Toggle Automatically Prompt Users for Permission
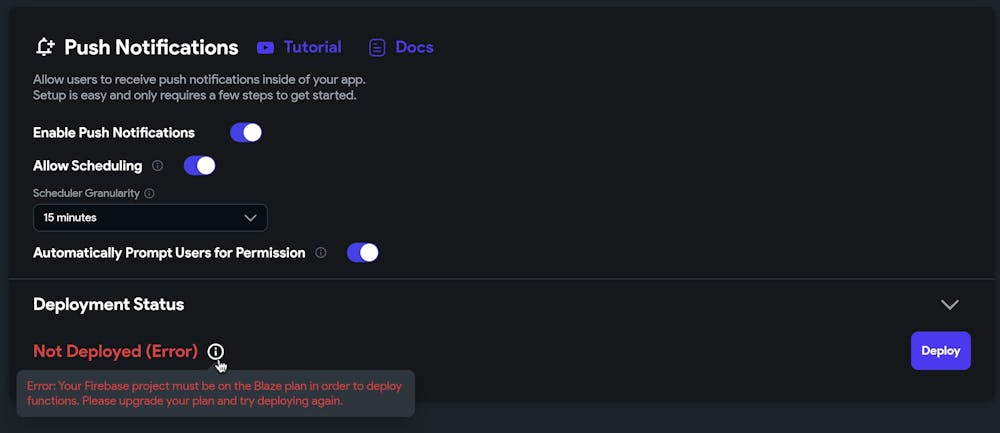 tap(362, 253)
